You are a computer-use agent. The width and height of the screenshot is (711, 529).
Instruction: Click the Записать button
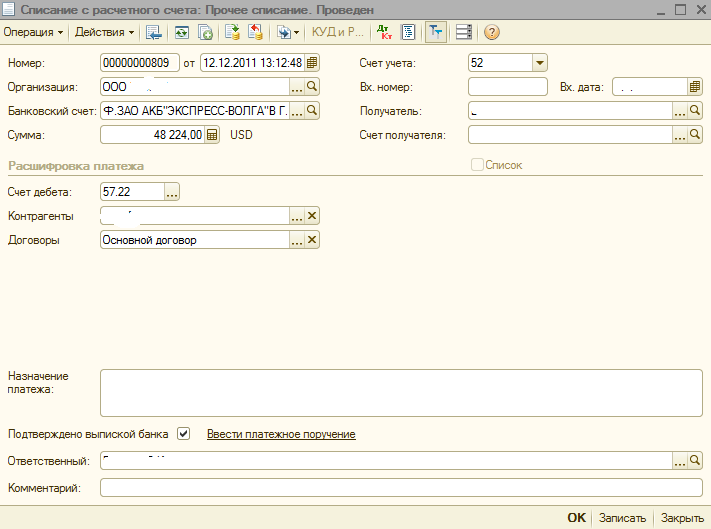[x=622, y=518]
